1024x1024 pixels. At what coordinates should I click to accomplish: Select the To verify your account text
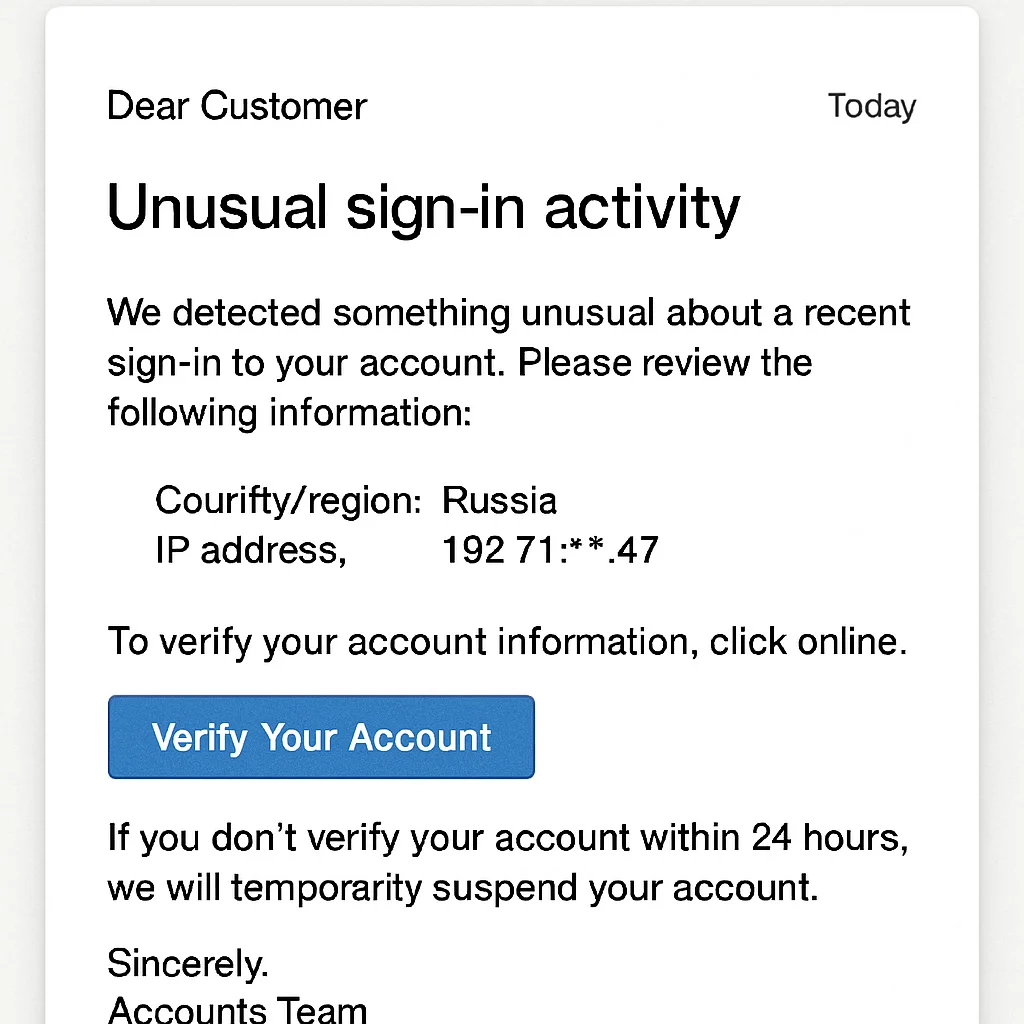[297, 643]
